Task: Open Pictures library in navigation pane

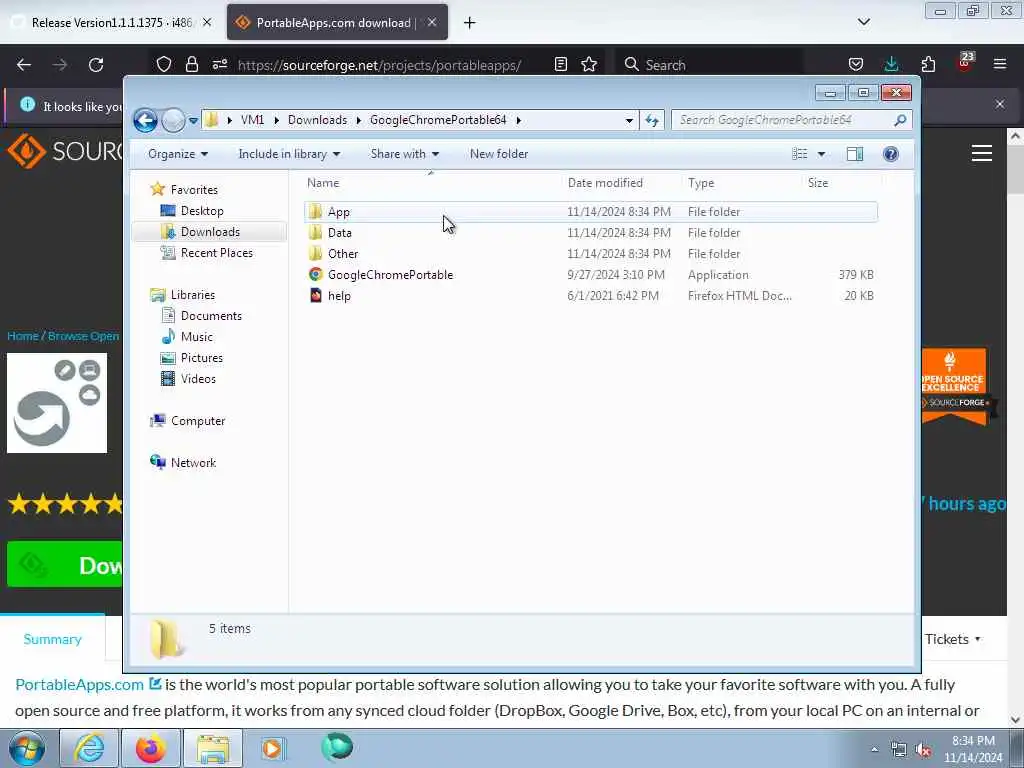Action: [x=202, y=358]
